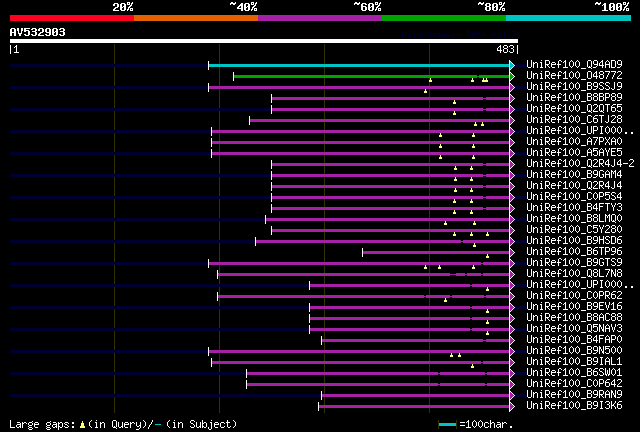Select the UniRef100_B8AC88 label
Viewport: 640px width, 432px height.
pos(574,317)
